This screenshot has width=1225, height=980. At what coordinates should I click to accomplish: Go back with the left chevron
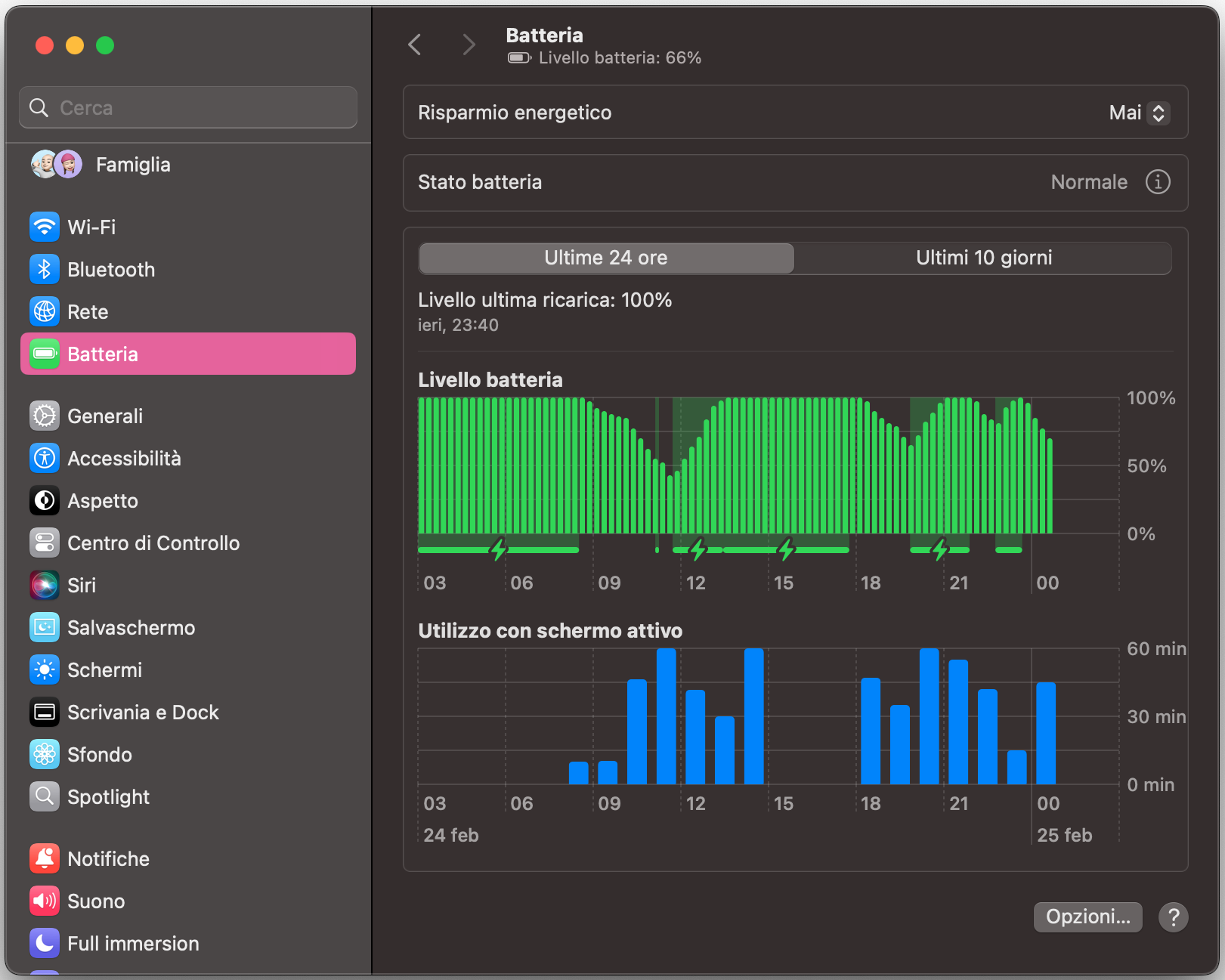[415, 45]
